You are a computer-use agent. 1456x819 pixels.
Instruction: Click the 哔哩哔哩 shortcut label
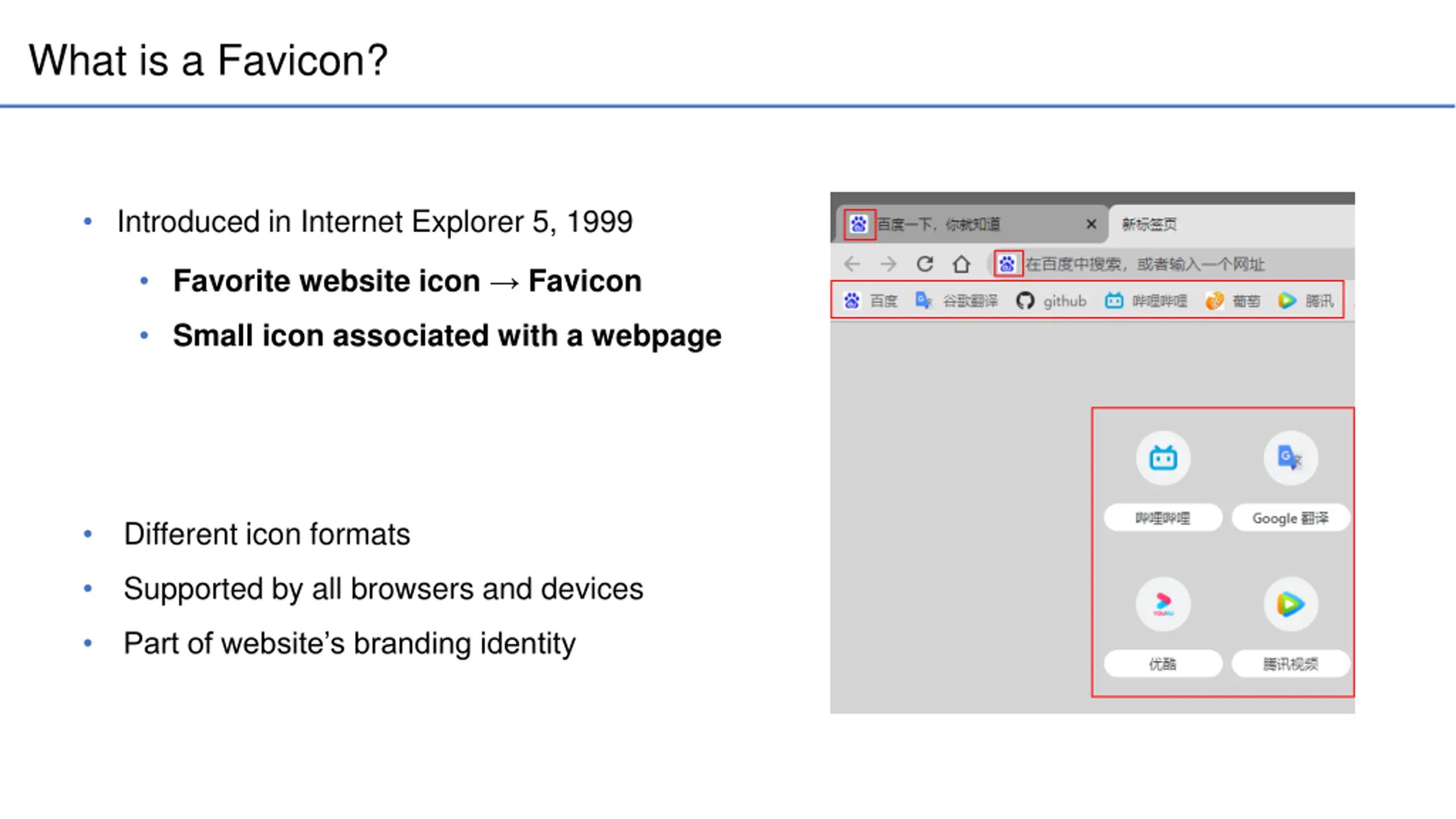coord(1163,518)
